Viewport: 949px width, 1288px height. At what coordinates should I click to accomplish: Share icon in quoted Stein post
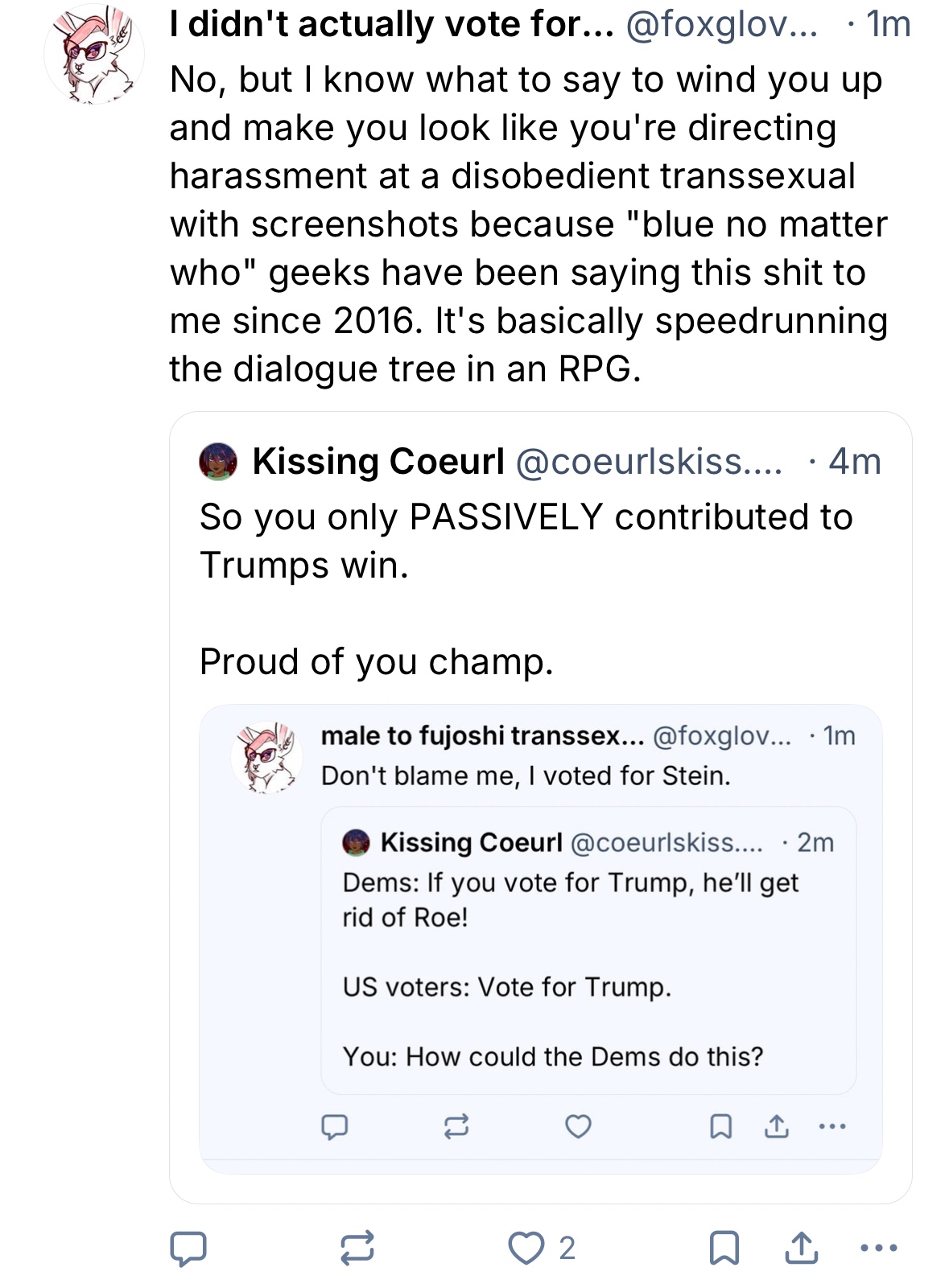pos(776,1126)
